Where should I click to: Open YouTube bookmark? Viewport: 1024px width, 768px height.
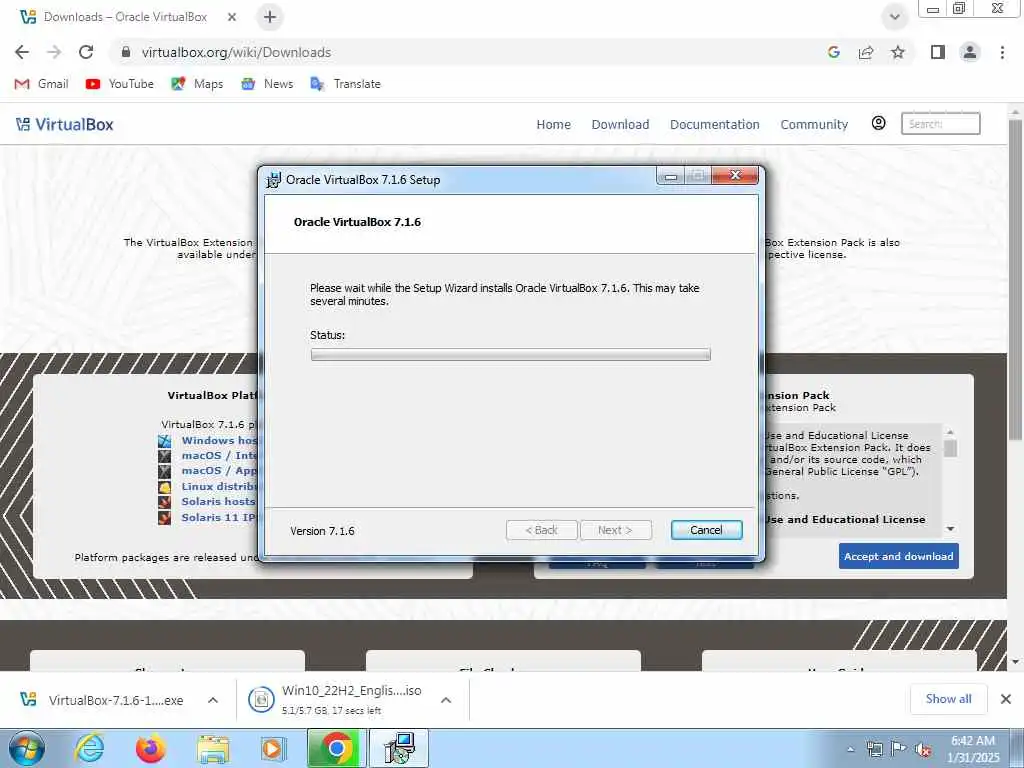click(x=120, y=84)
